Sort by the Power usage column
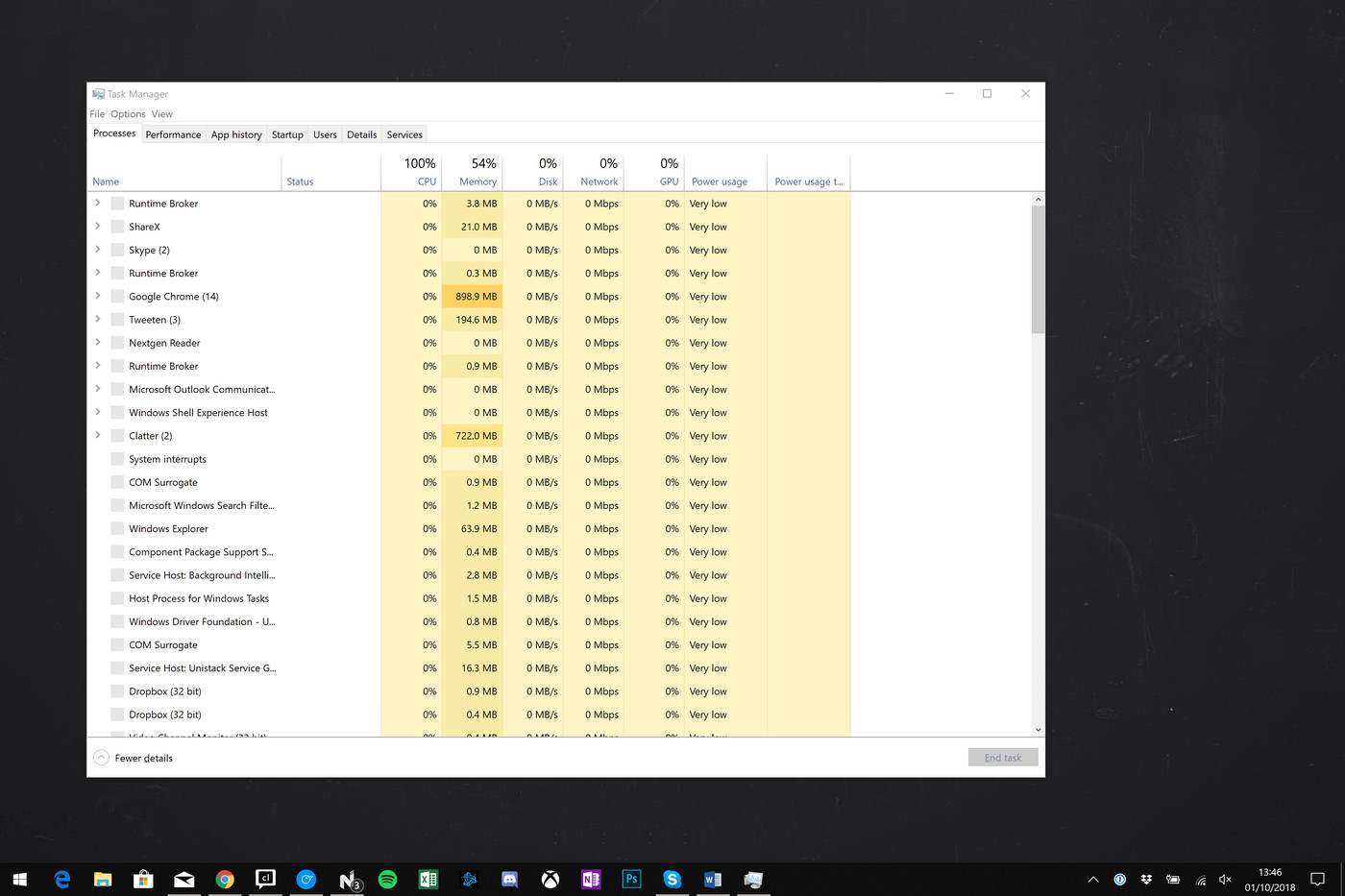This screenshot has height=896, width=1345. coord(725,172)
